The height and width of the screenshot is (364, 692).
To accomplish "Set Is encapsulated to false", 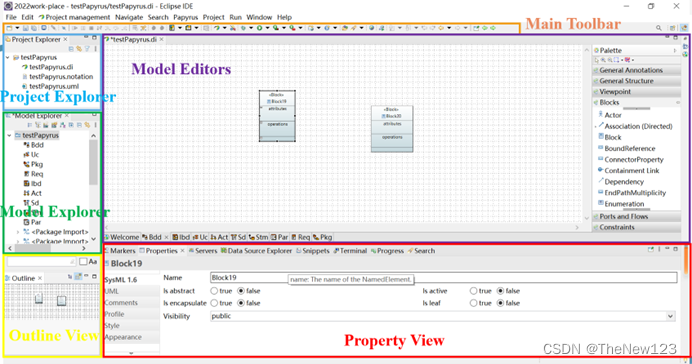I will click(241, 303).
